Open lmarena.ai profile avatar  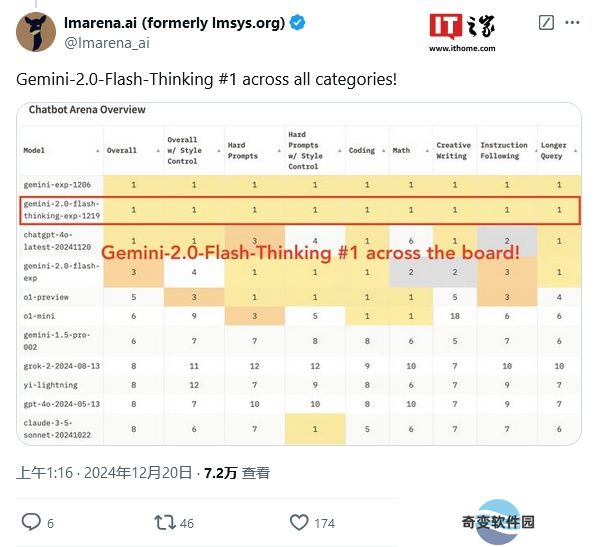pyautogui.click(x=36, y=32)
